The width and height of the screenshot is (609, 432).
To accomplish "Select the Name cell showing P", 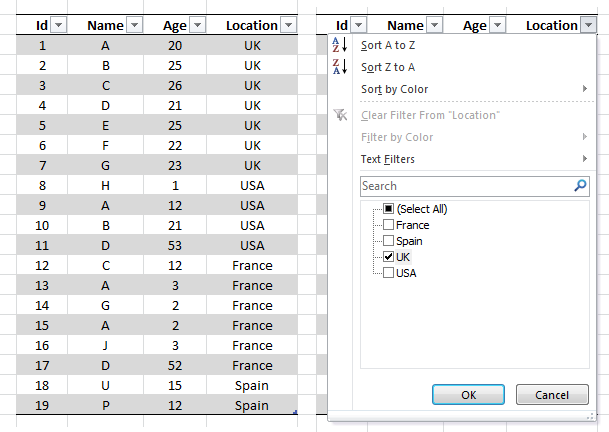I will [105, 405].
